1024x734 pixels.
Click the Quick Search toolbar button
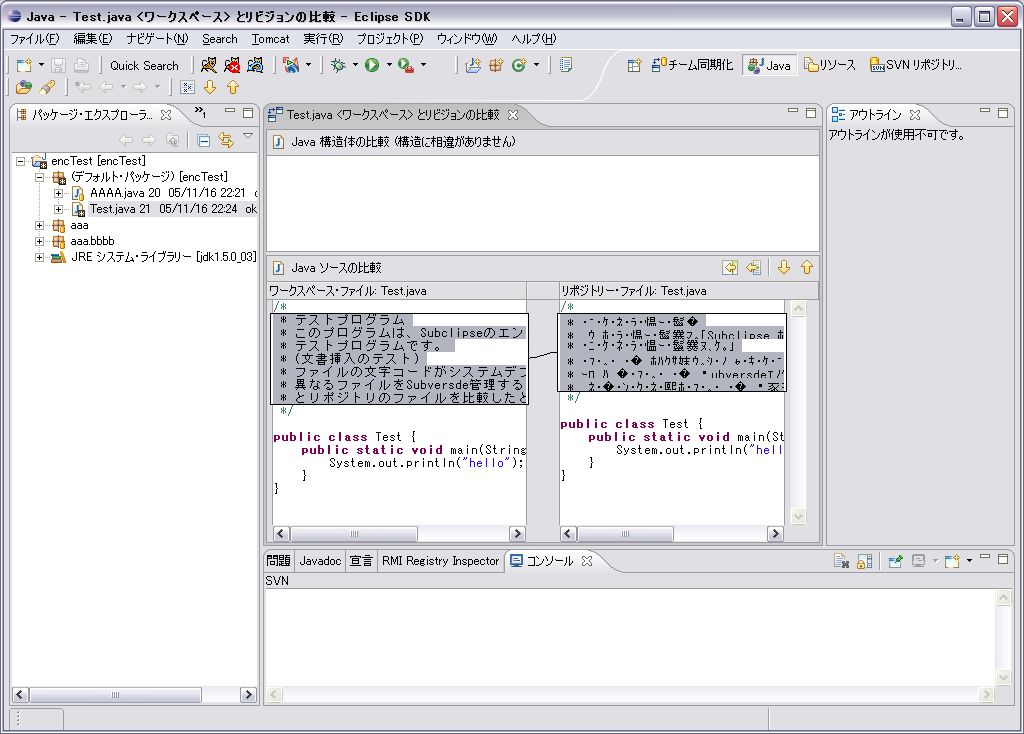144,65
